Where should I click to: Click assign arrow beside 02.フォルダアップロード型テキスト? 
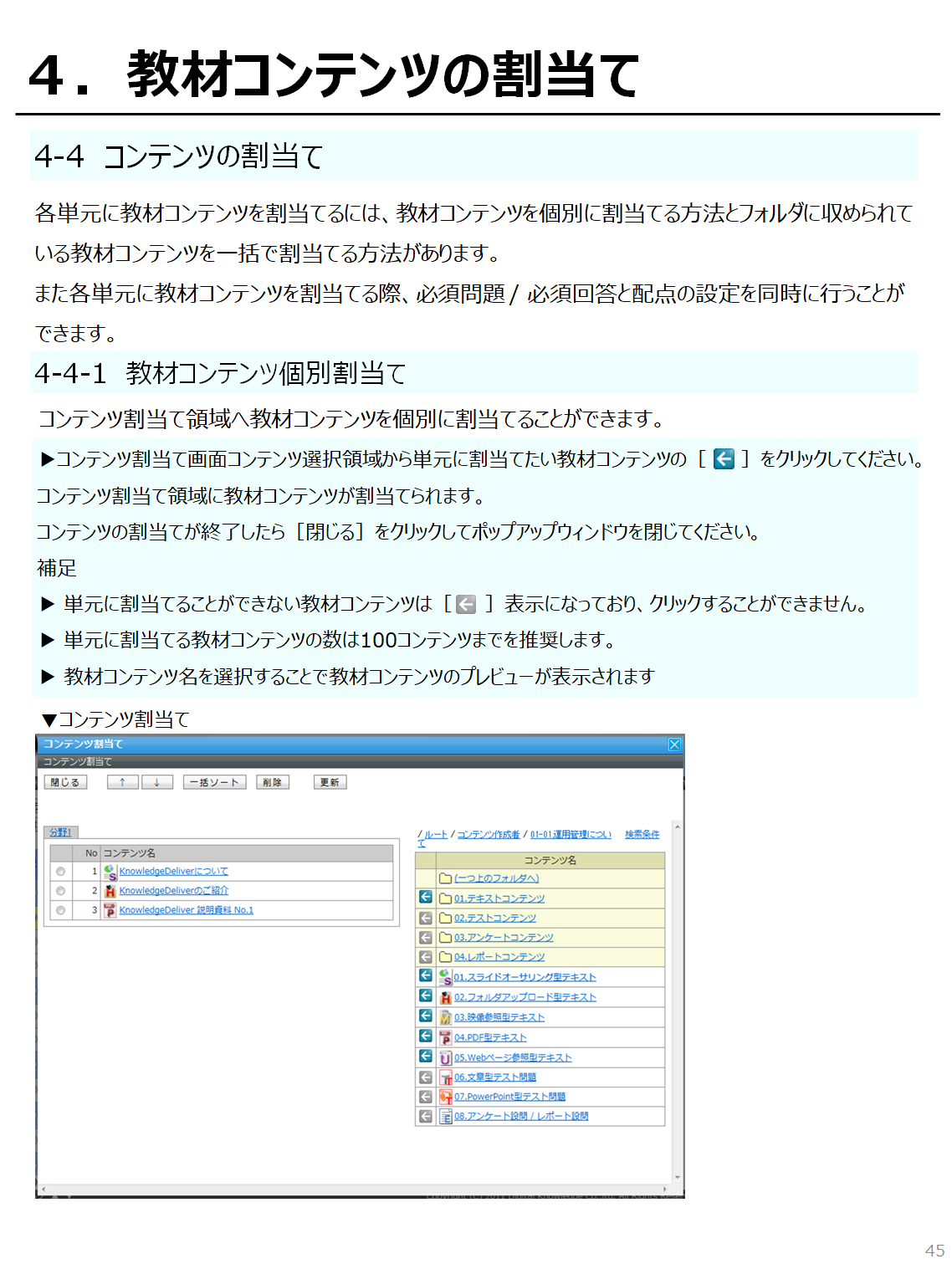[426, 996]
